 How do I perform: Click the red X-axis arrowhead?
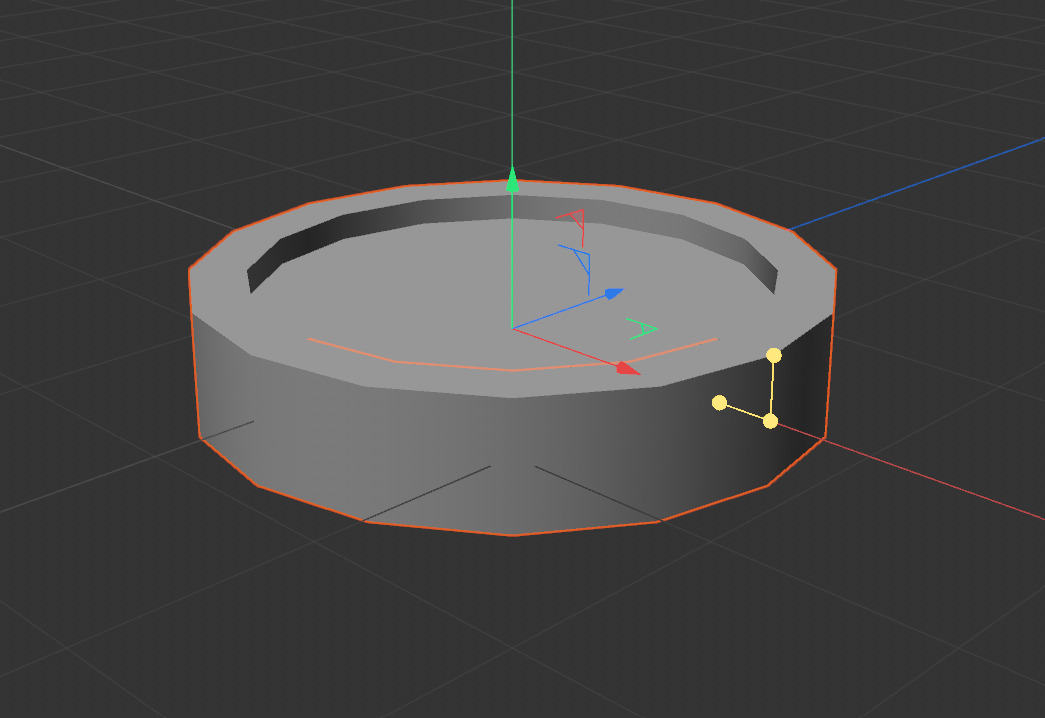tap(628, 368)
